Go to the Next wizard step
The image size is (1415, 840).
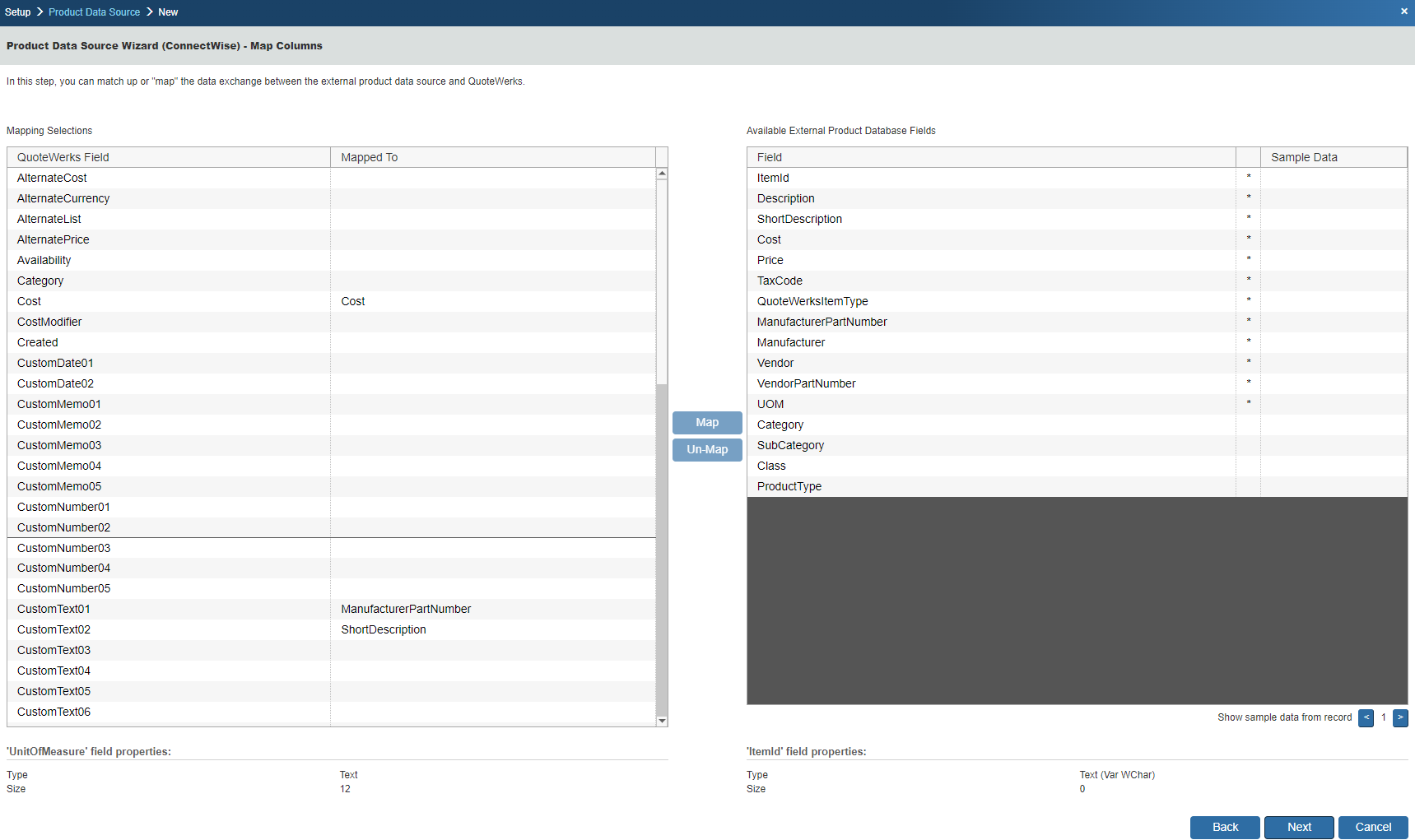coord(1298,827)
